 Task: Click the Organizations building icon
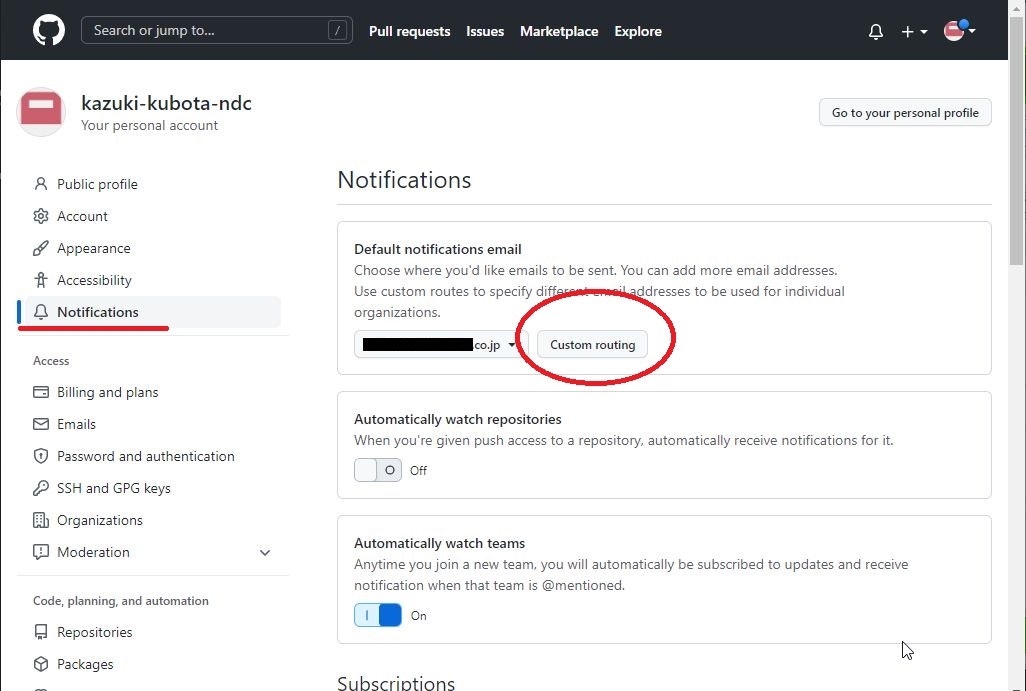click(41, 520)
